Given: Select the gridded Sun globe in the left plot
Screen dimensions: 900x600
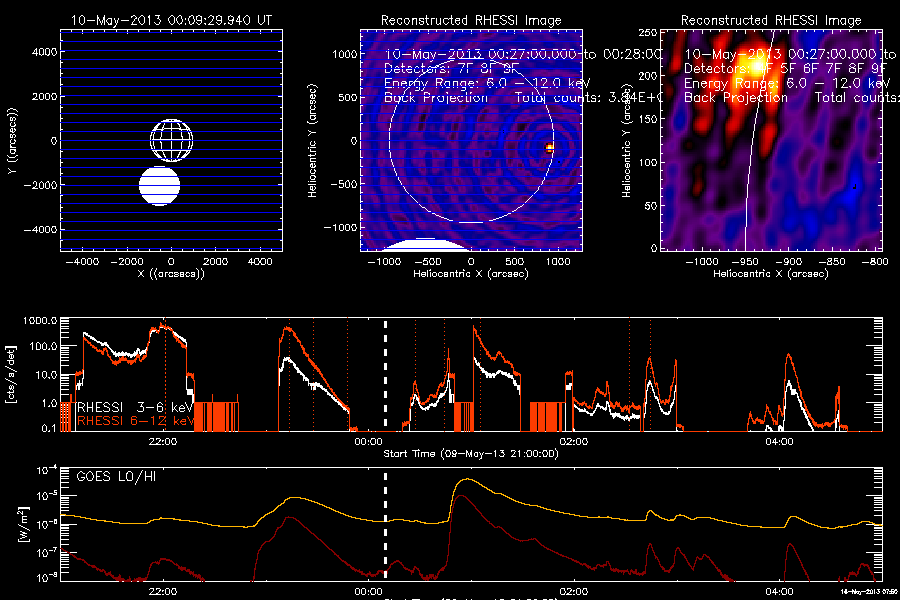Looking at the screenshot, I should [x=171, y=141].
